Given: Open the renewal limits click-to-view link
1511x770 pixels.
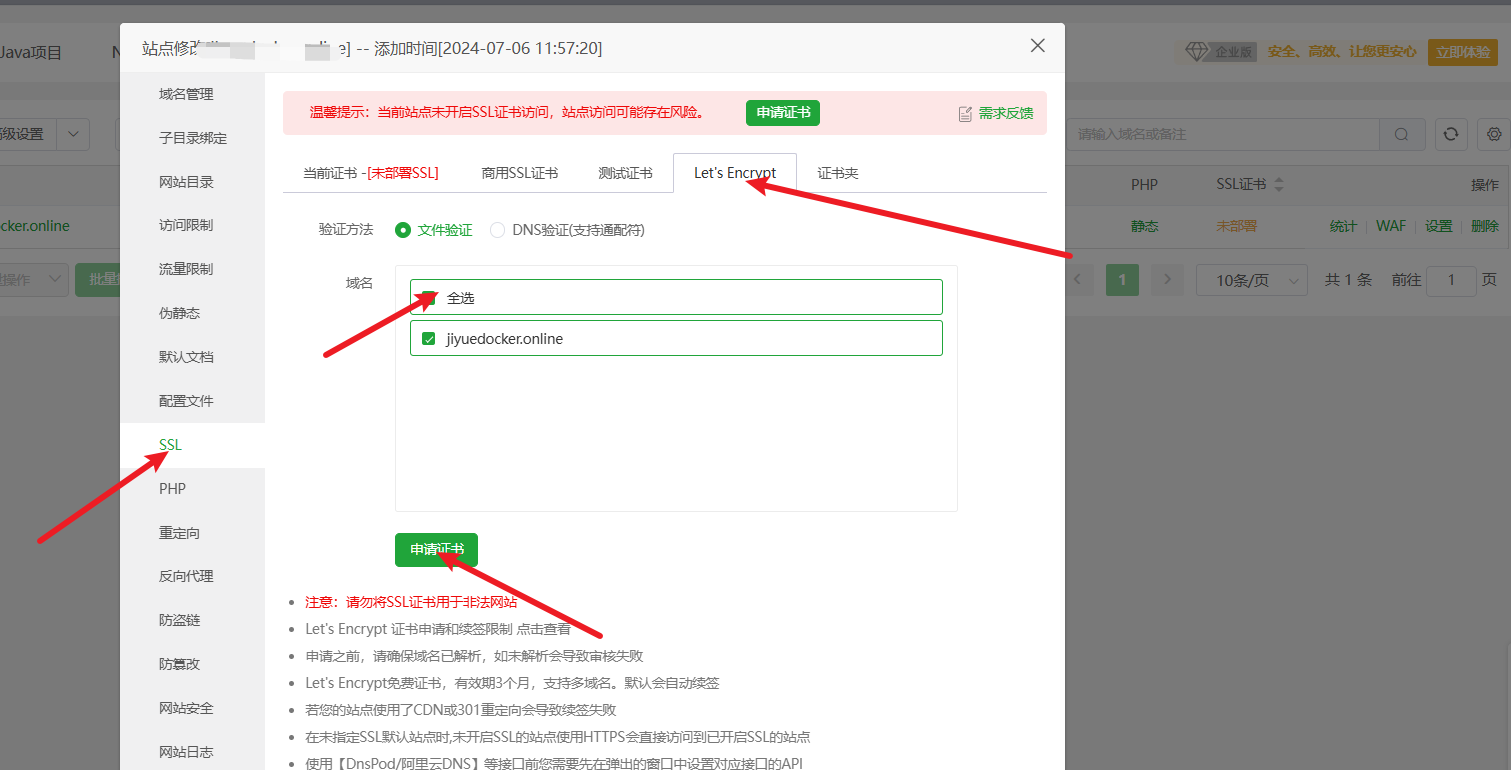Looking at the screenshot, I should pyautogui.click(x=544, y=629).
